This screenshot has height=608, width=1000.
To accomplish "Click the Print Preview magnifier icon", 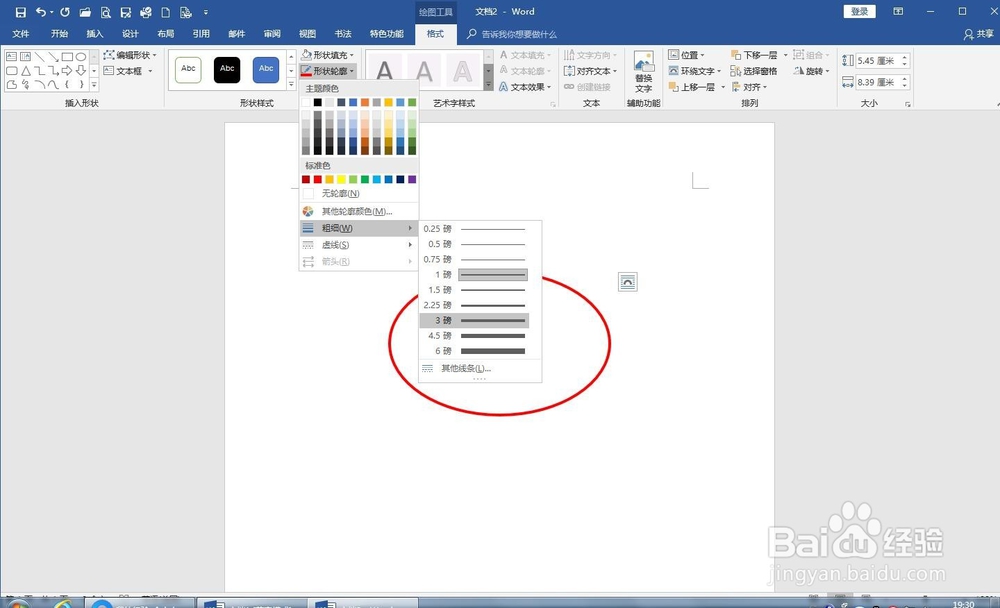I will (x=106, y=12).
